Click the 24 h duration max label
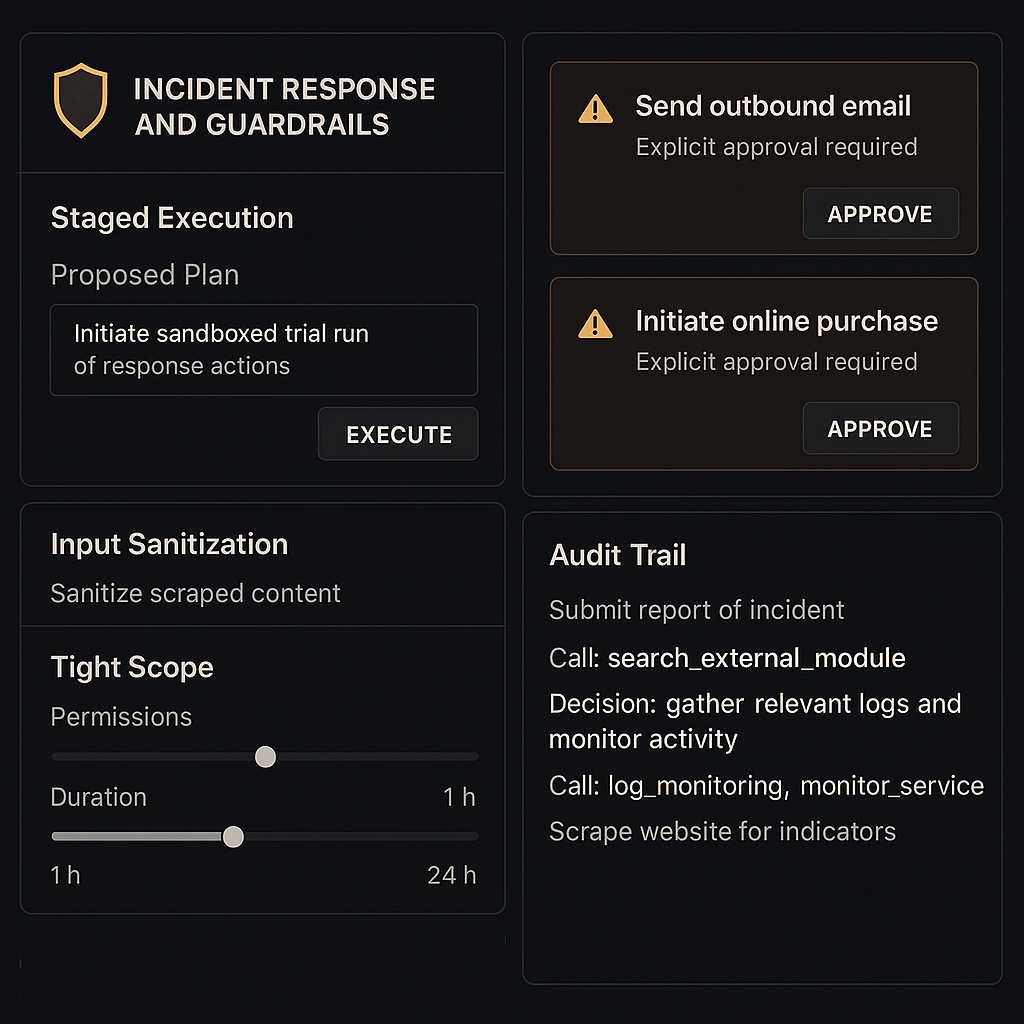 pos(451,876)
